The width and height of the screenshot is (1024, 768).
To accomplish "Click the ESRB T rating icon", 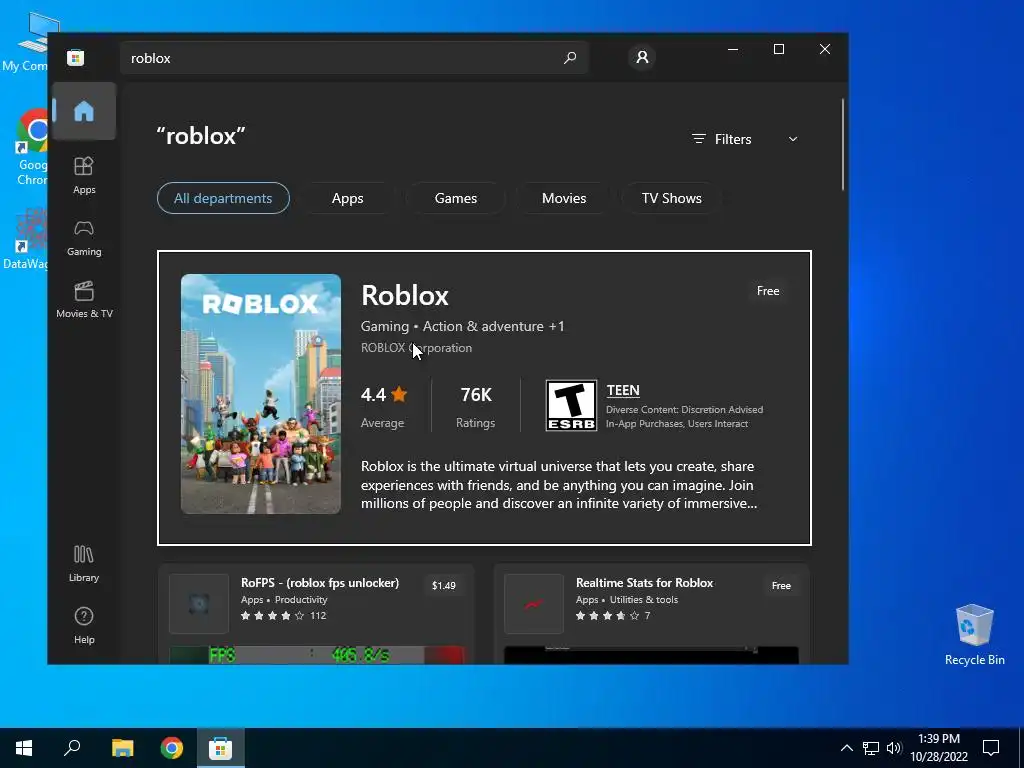I will (571, 406).
